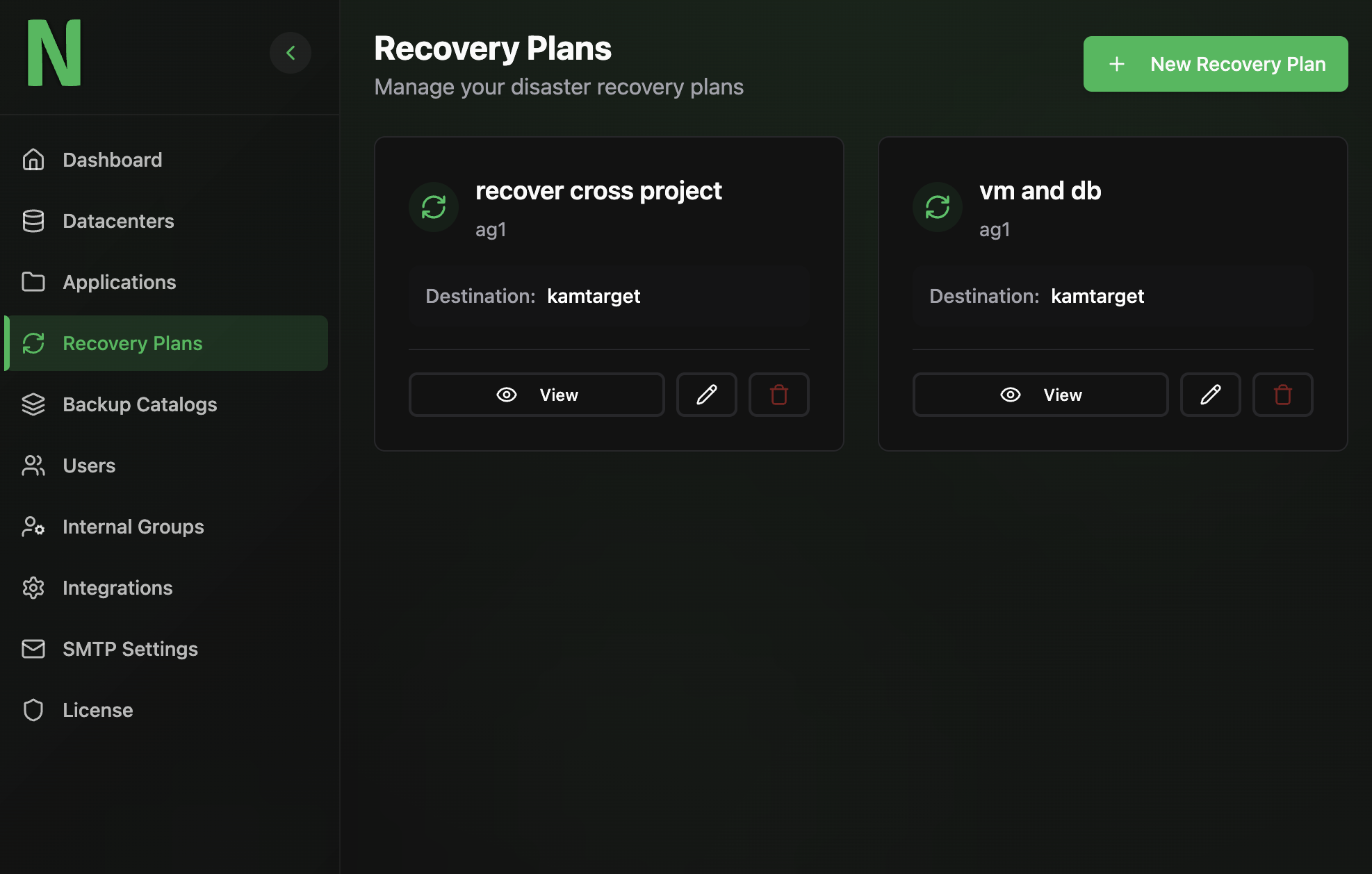The height and width of the screenshot is (874, 1372).
Task: Click the red trash icon for recover cross project
Action: (x=778, y=395)
